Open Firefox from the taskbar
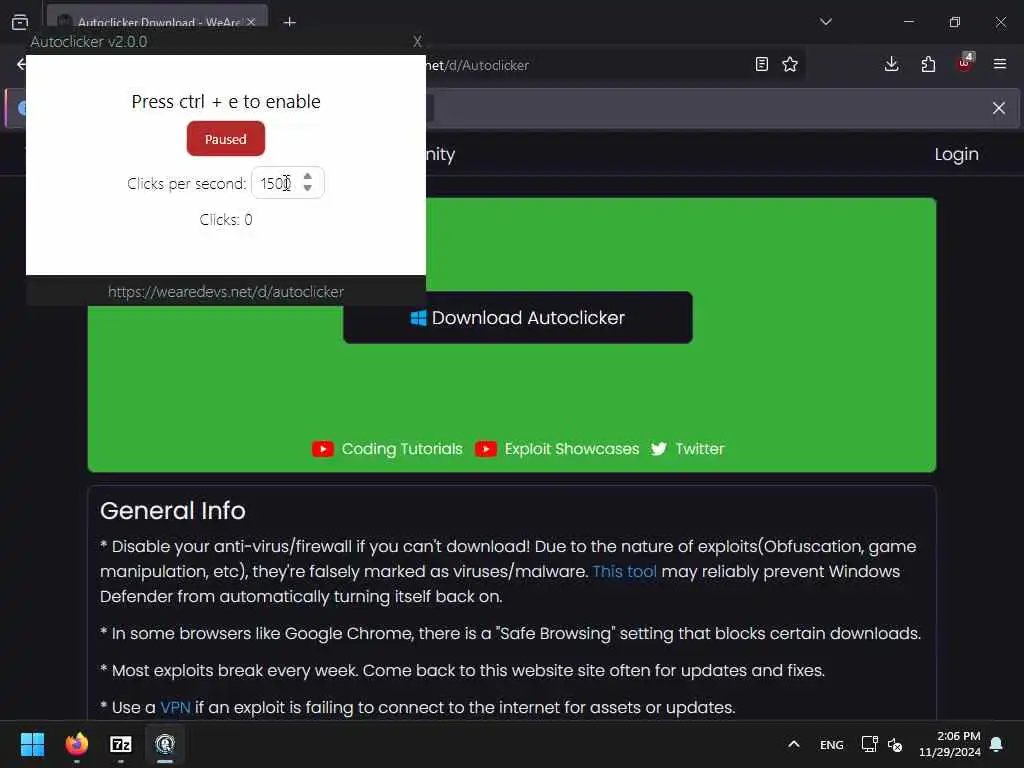The image size is (1024, 768). pyautogui.click(x=76, y=744)
